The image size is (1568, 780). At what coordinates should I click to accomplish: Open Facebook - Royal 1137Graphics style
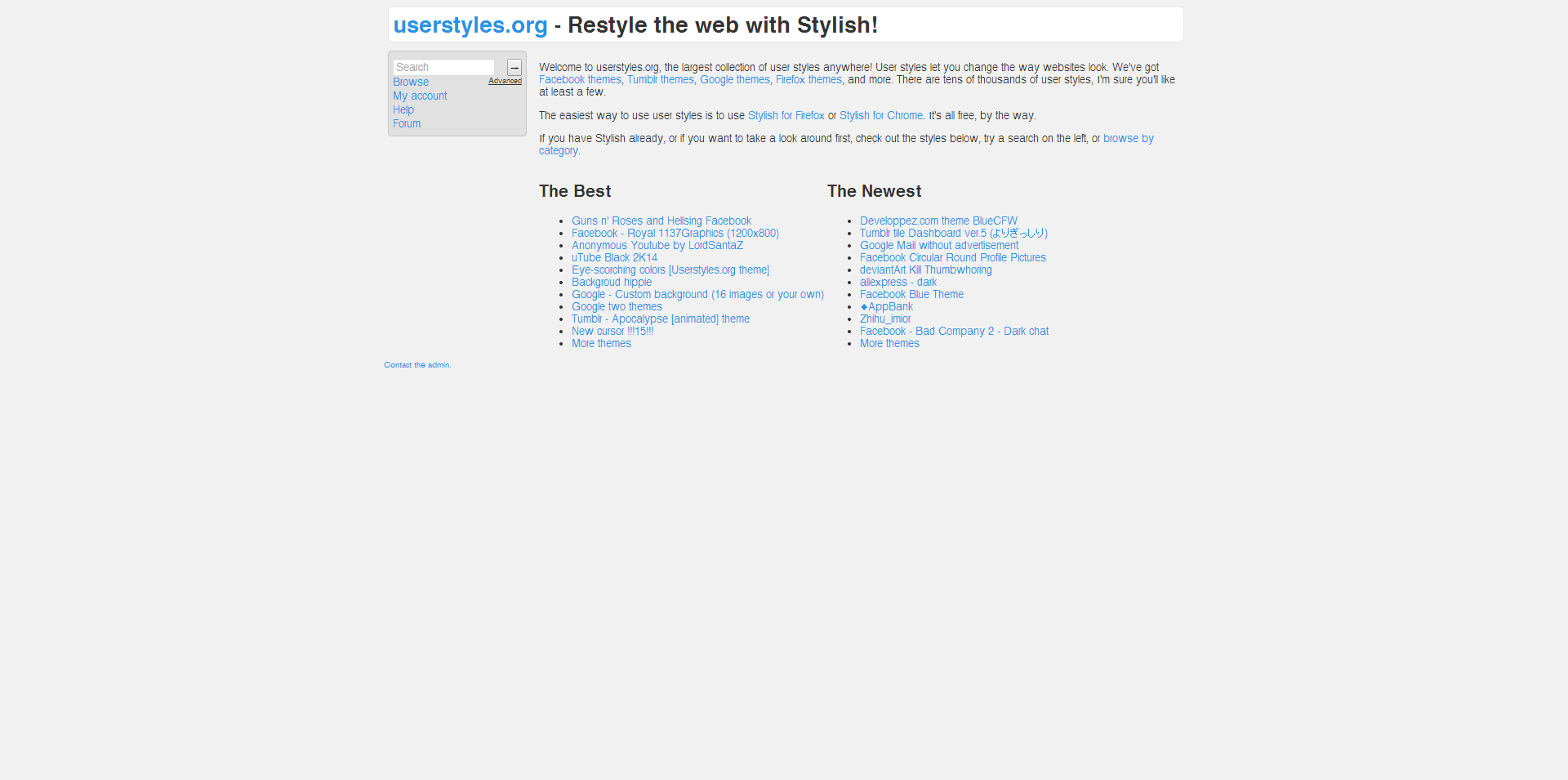pos(675,233)
